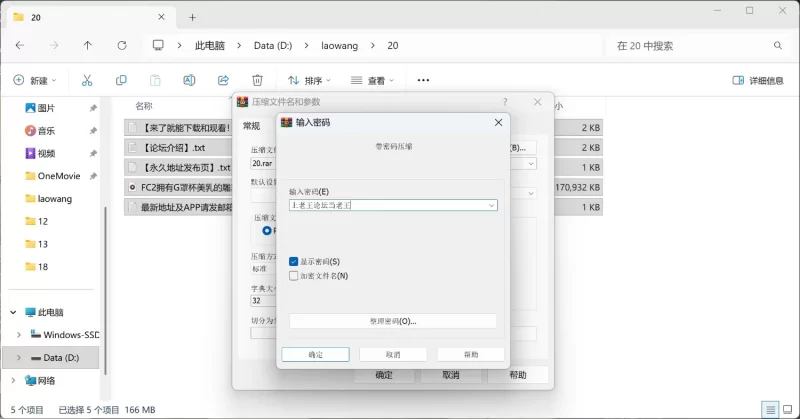The width and height of the screenshot is (800, 419).
Task: Select the 常规 tab in archive dialog
Action: pos(251,126)
